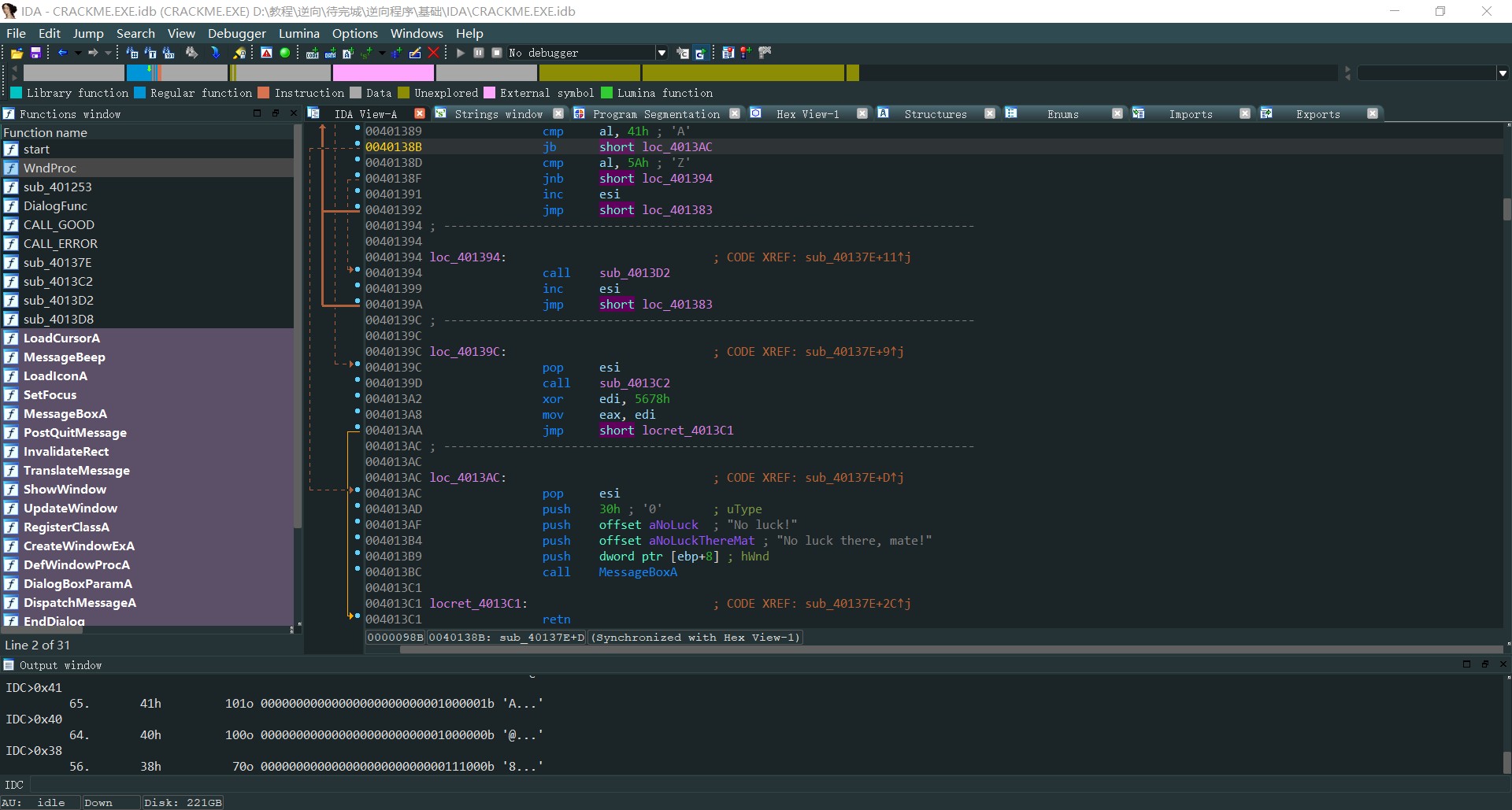Switch to the Strings window tab

(x=498, y=114)
